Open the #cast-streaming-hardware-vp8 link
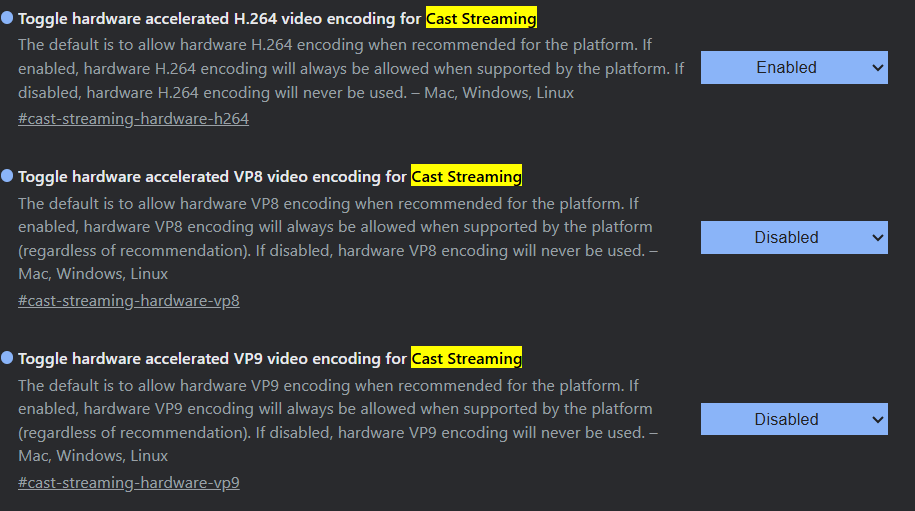The height and width of the screenshot is (511, 915). (x=129, y=301)
